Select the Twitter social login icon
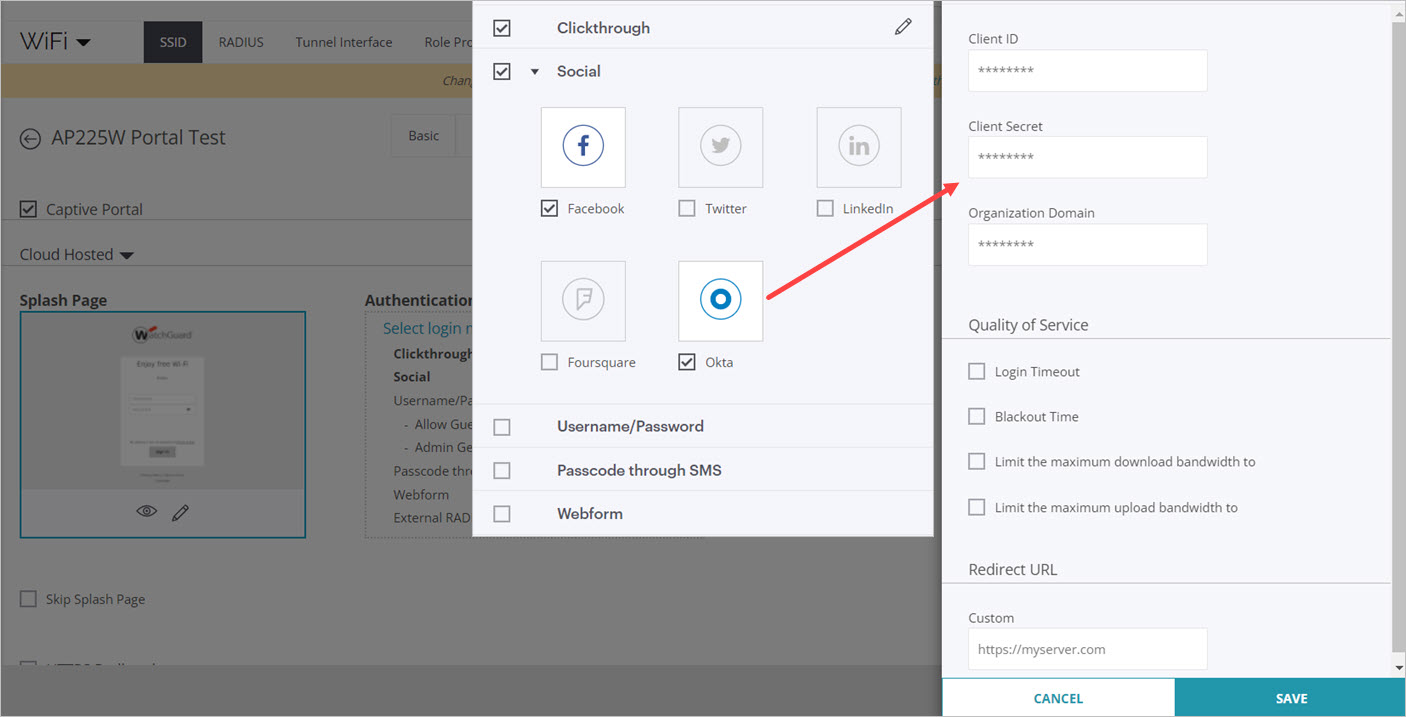1406x717 pixels. [x=720, y=147]
